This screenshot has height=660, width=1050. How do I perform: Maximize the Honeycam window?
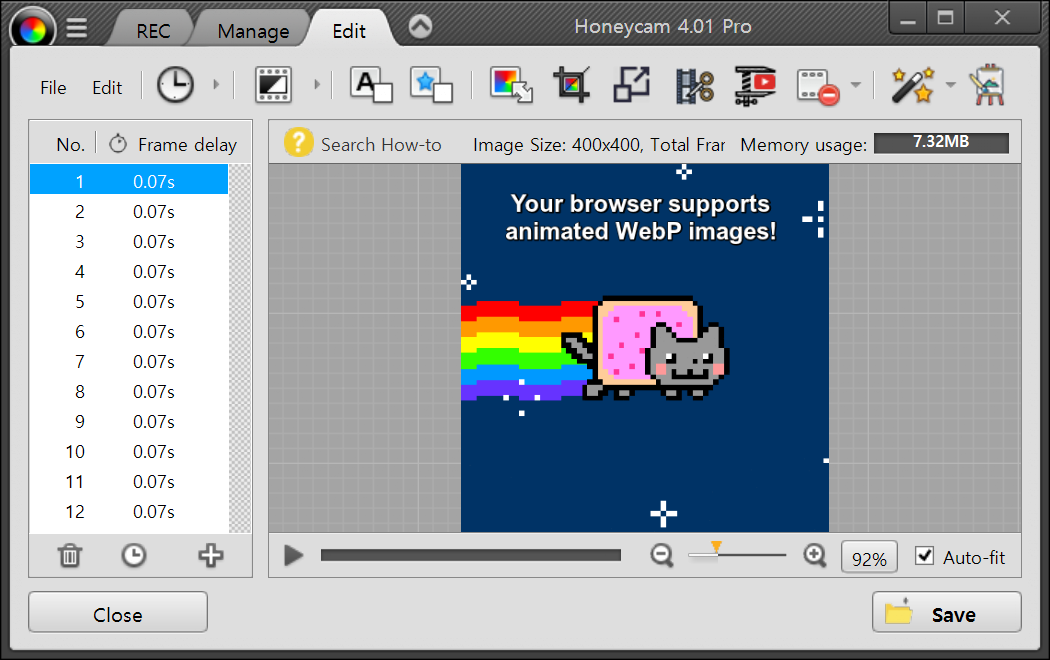point(946,18)
